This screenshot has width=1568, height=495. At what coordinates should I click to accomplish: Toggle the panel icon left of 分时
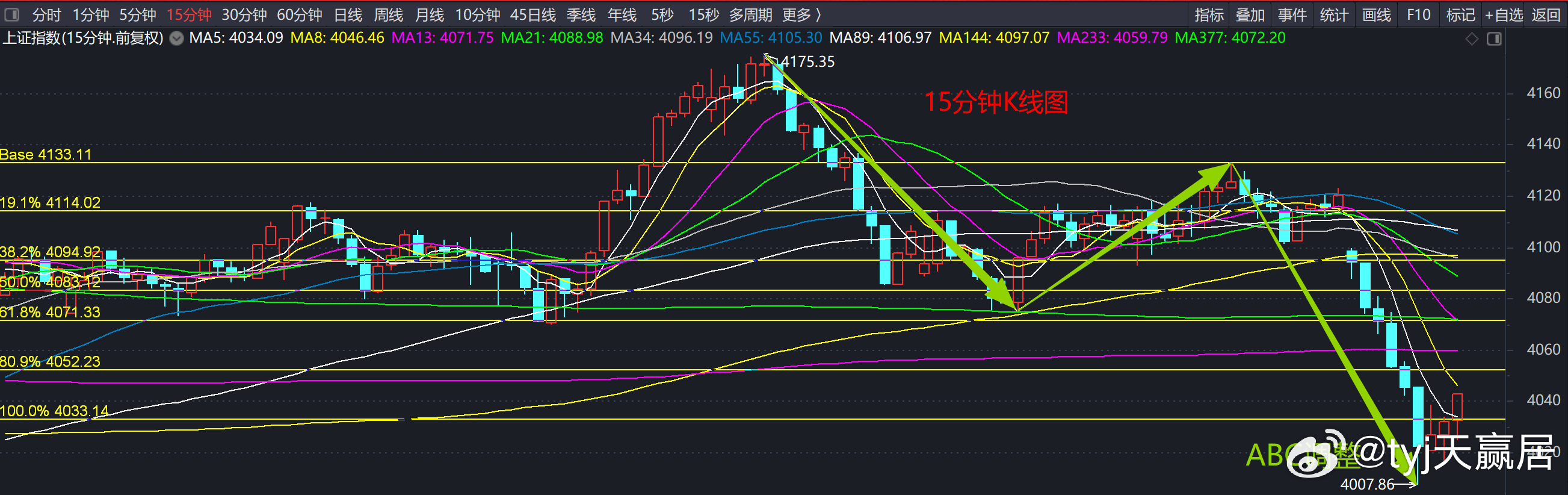pyautogui.click(x=11, y=14)
